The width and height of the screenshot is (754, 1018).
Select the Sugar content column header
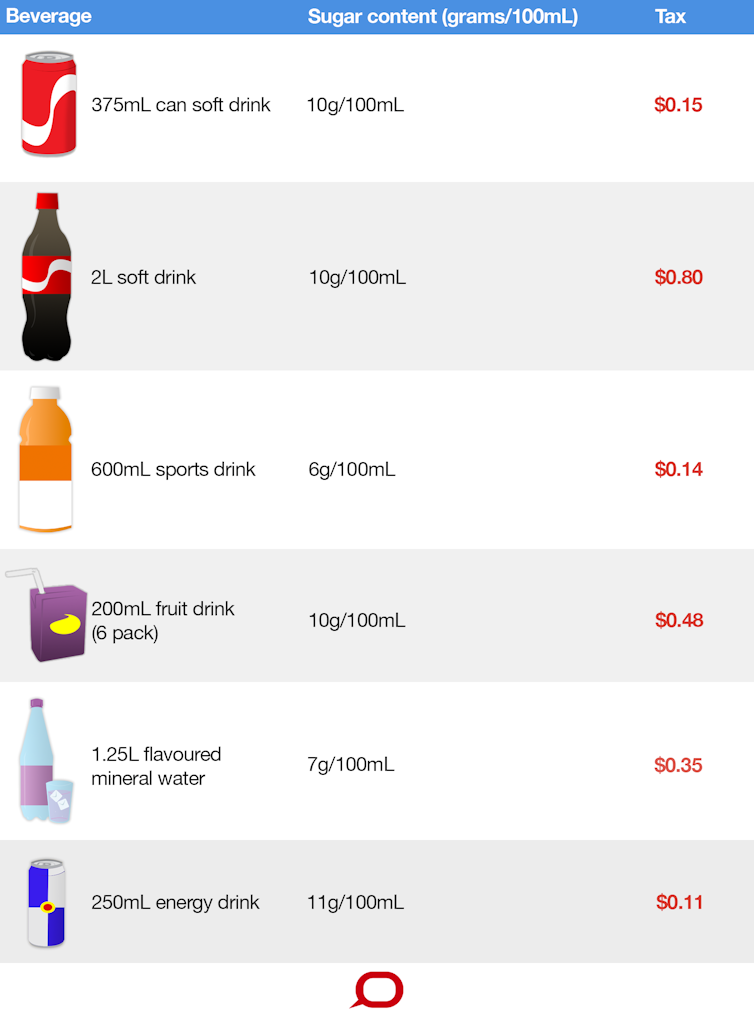442,16
